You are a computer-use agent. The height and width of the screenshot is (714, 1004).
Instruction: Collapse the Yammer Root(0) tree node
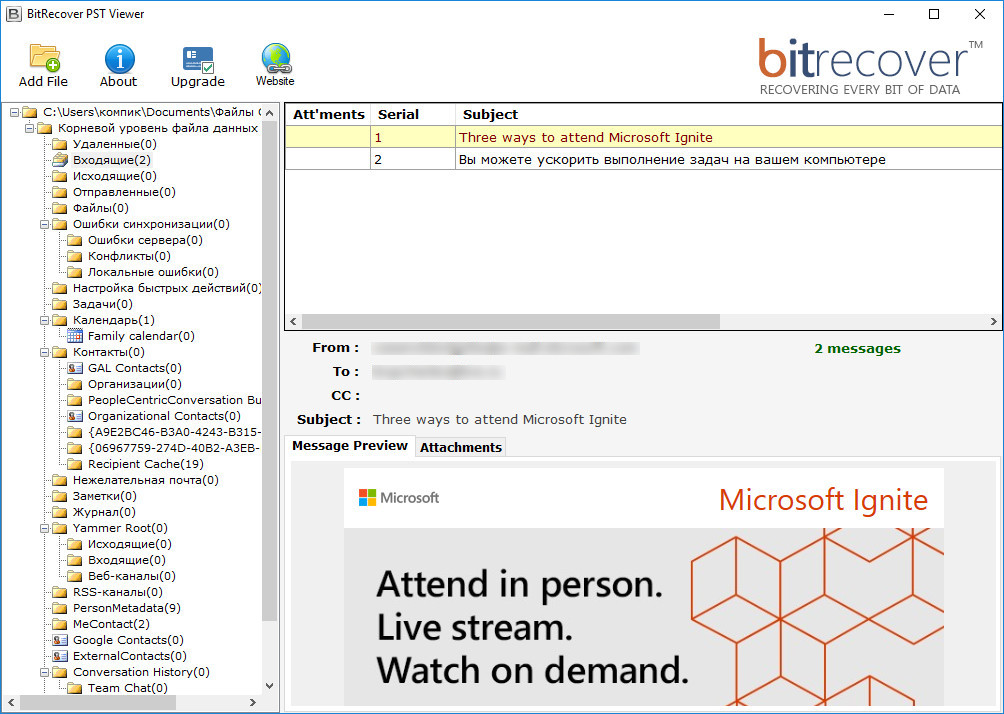click(x=44, y=528)
